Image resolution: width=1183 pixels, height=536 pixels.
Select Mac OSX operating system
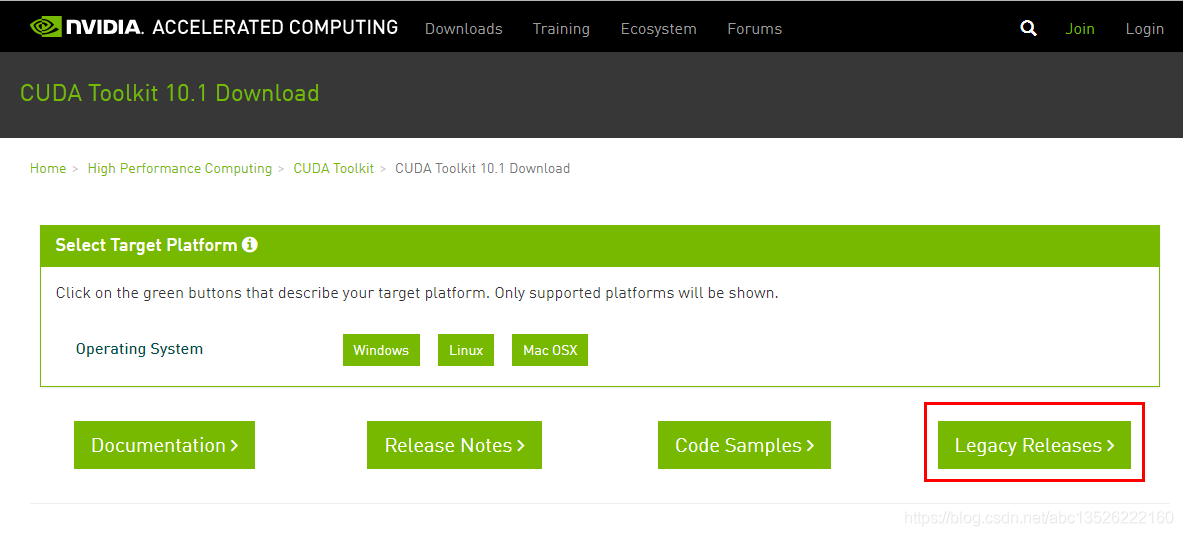(549, 350)
